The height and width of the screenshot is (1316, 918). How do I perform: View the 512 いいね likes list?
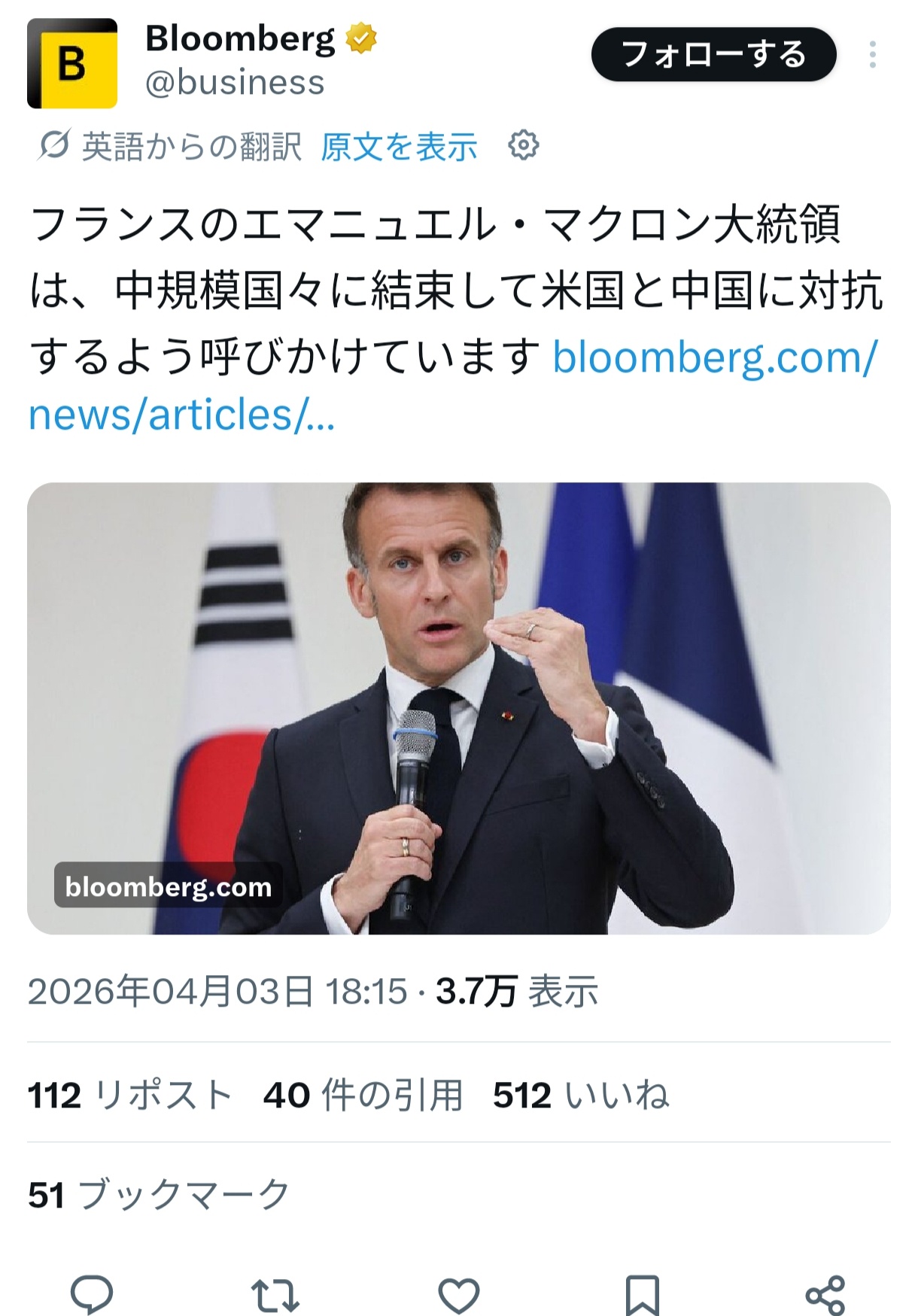[x=581, y=1095]
